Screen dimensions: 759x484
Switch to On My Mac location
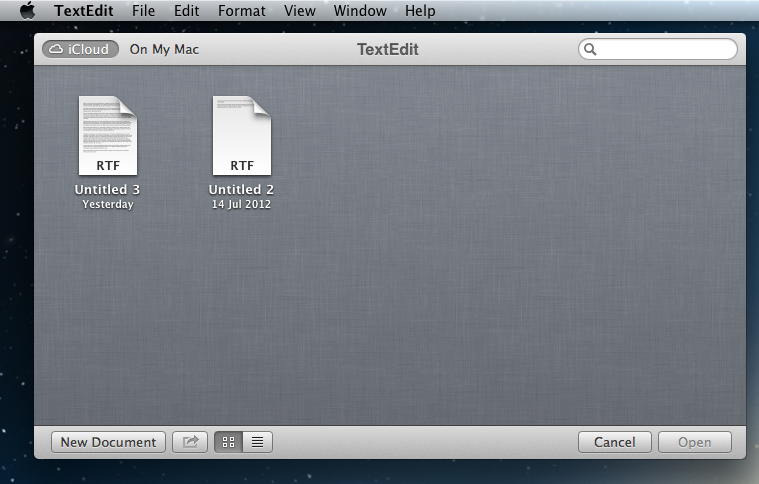(164, 49)
